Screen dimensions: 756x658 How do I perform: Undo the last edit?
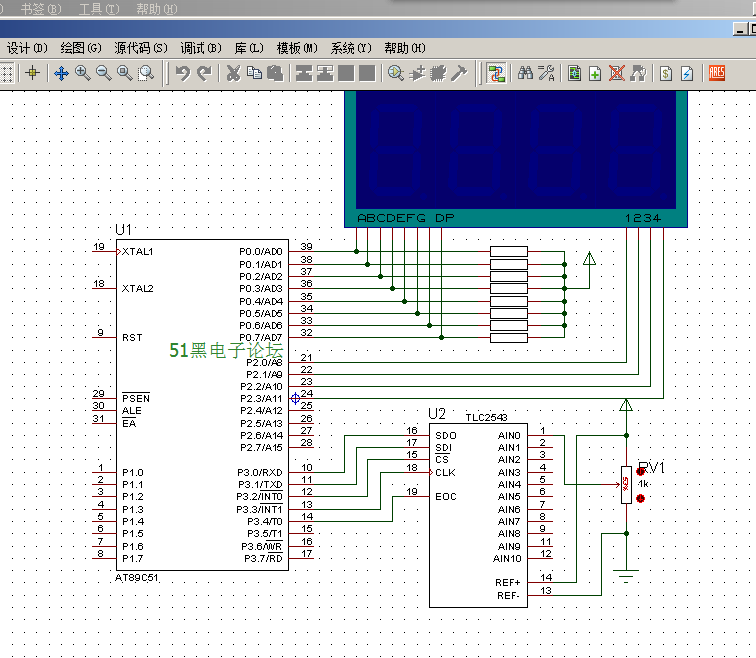183,73
